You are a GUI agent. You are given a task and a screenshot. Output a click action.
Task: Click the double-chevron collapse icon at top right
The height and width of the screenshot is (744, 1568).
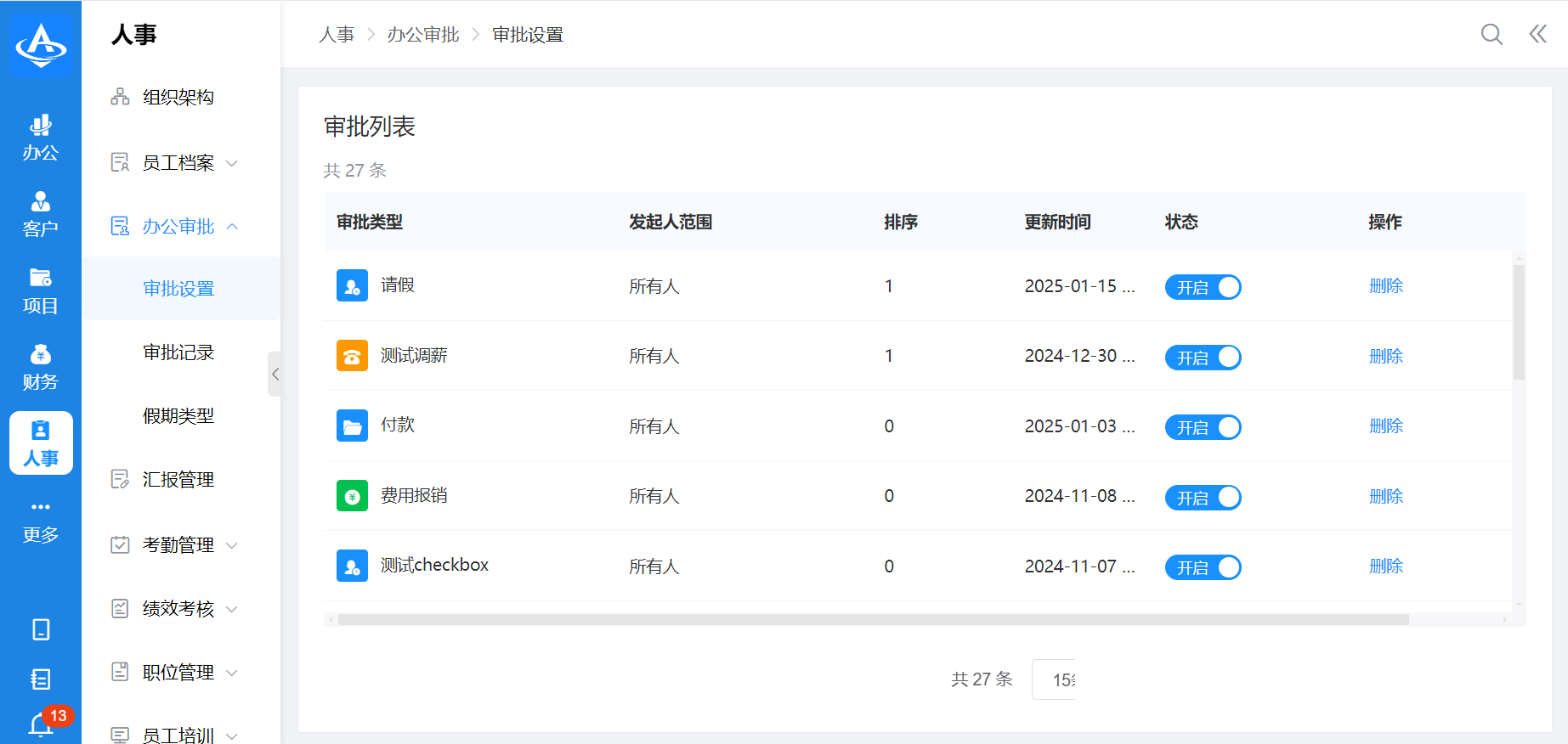coord(1537,34)
